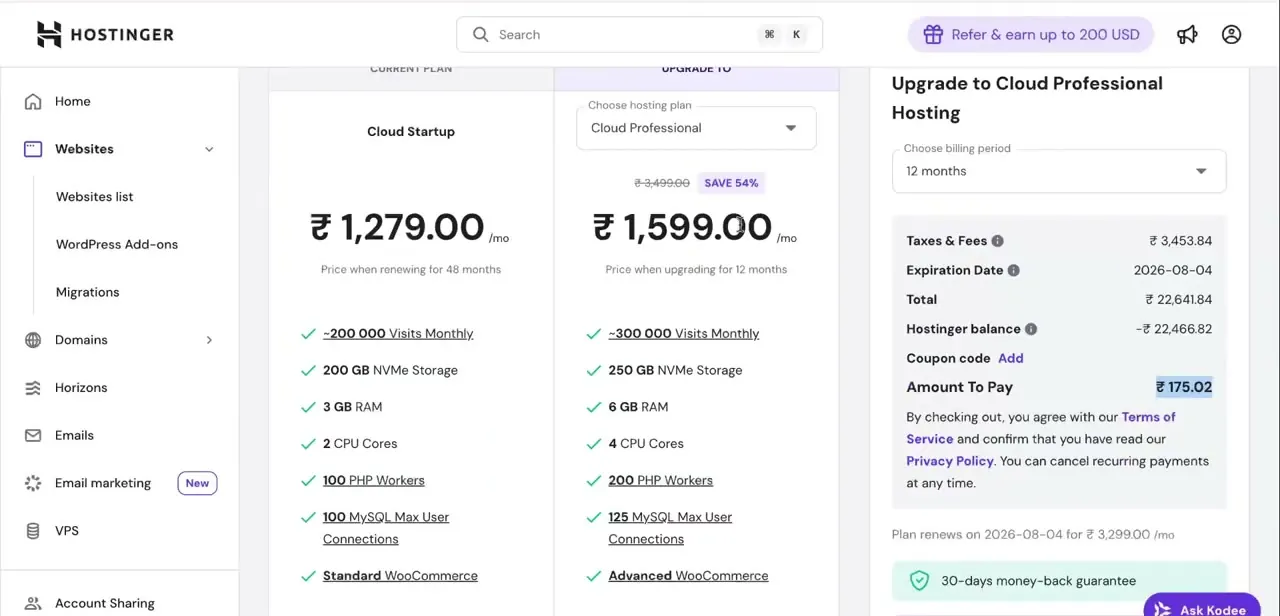Screen dimensions: 1280x616
Task: Click the 250 GB NVMe Storage text
Action: click(x=676, y=371)
